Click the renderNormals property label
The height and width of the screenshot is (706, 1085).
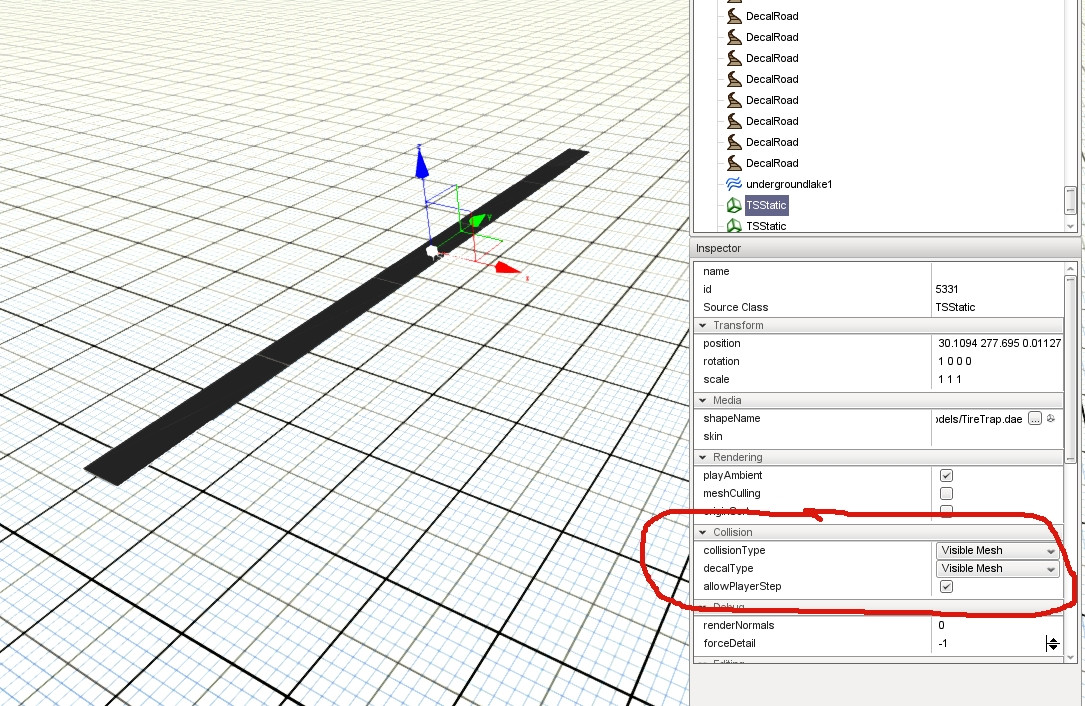point(738,625)
